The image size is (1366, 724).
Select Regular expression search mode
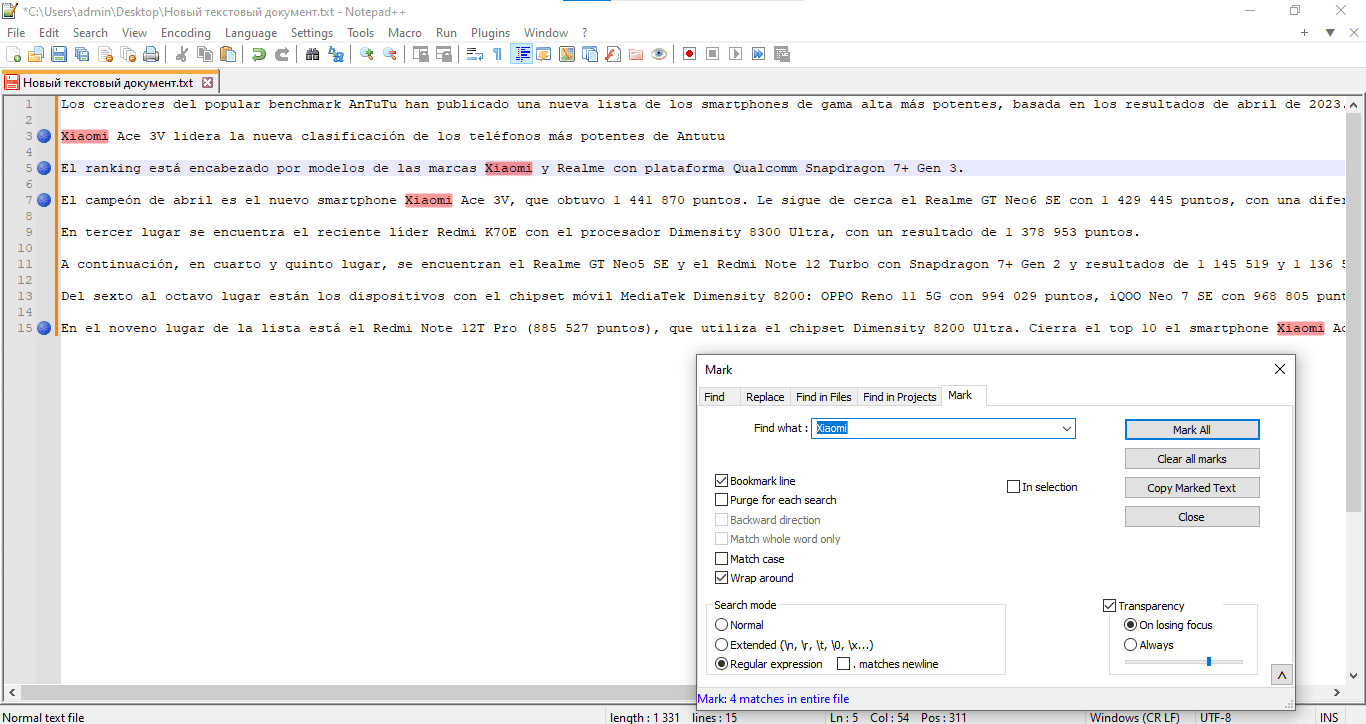click(722, 664)
